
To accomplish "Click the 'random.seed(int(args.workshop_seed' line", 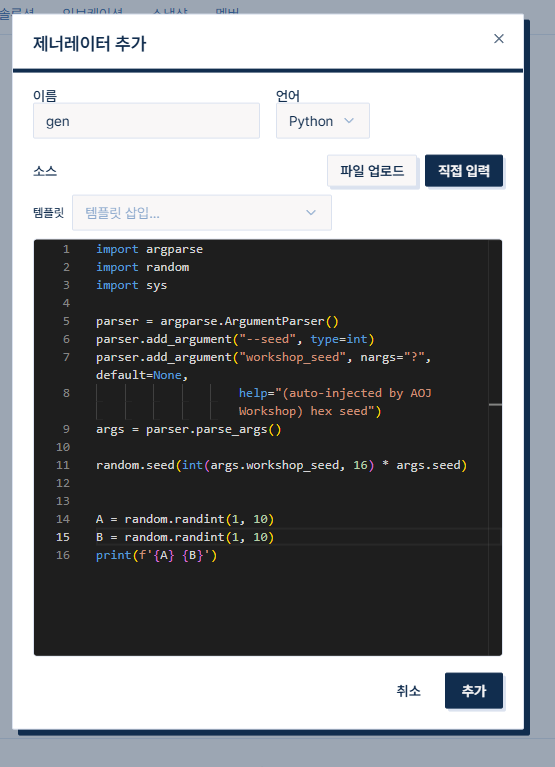I will click(282, 465).
